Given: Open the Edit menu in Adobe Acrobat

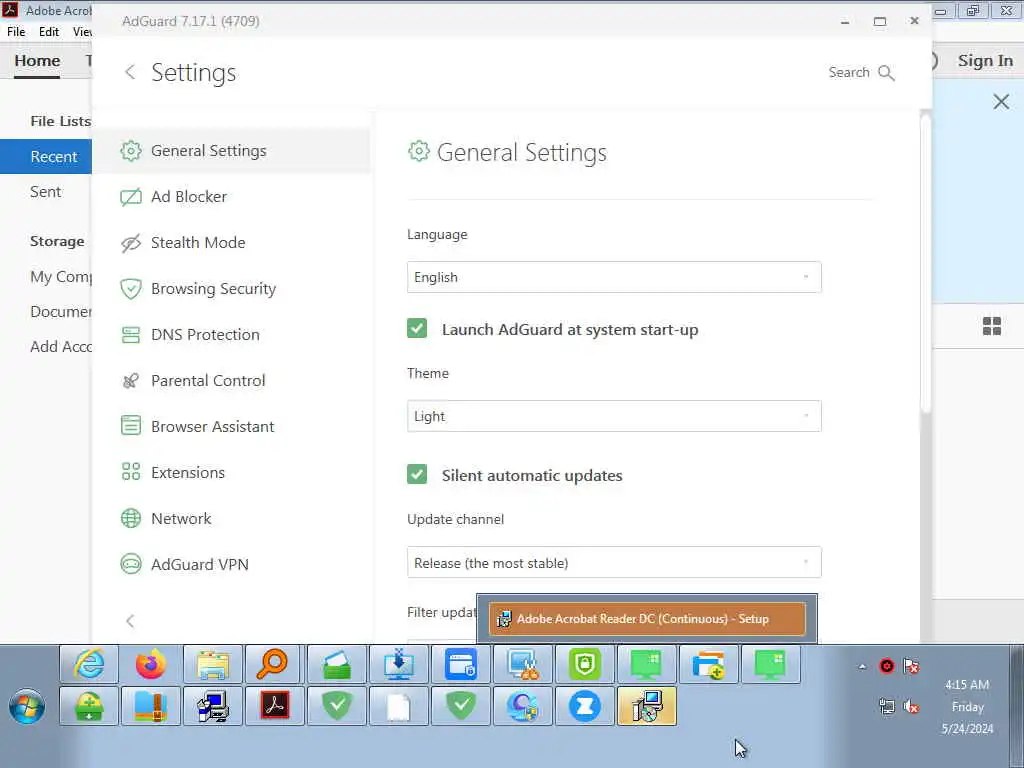Looking at the screenshot, I should [x=48, y=31].
